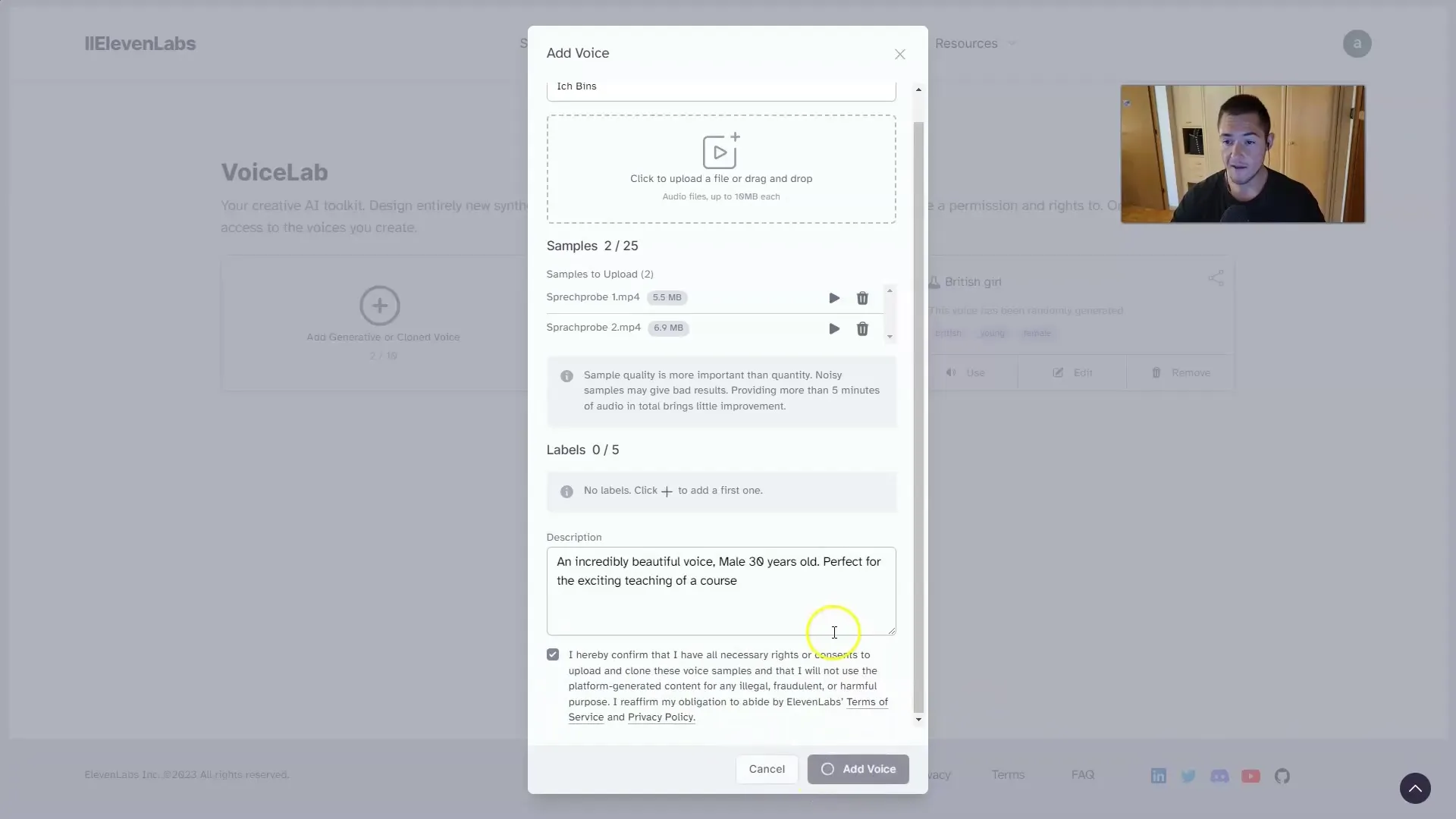Click the Description text area
Image resolution: width=1456 pixels, height=819 pixels.
pos(721,590)
